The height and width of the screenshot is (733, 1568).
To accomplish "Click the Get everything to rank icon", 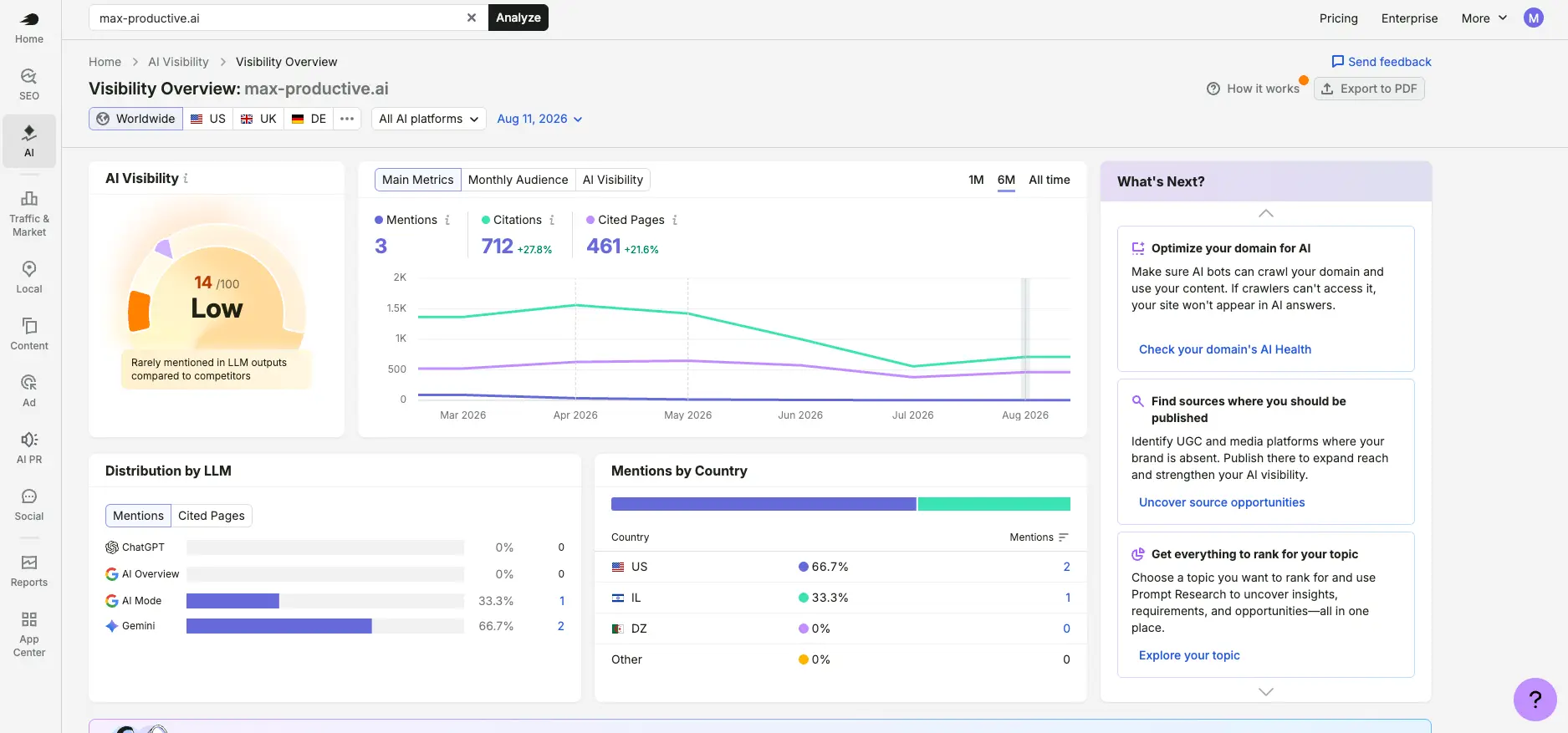I will tap(1138, 554).
